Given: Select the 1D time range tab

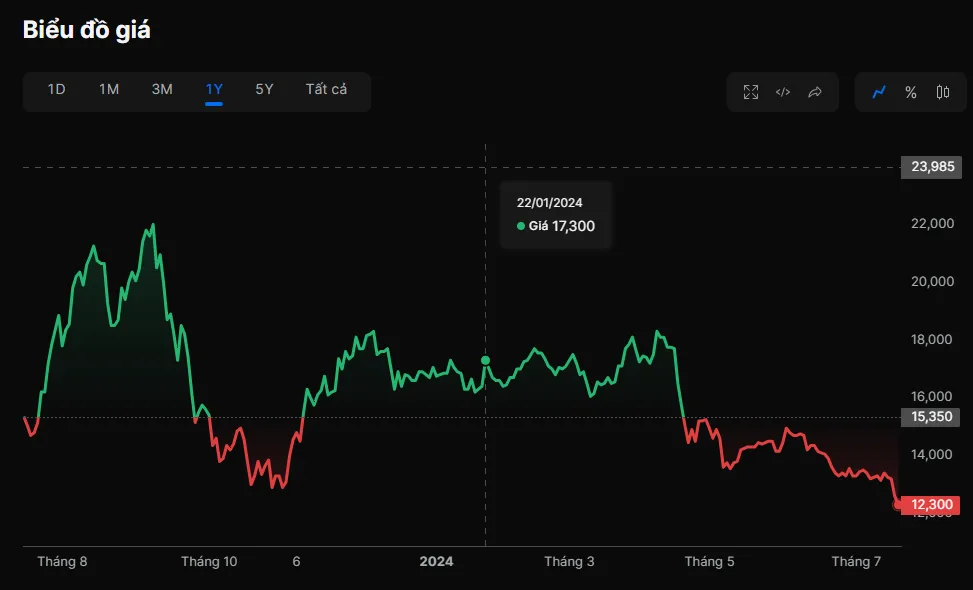Looking at the screenshot, I should pyautogui.click(x=56, y=89).
